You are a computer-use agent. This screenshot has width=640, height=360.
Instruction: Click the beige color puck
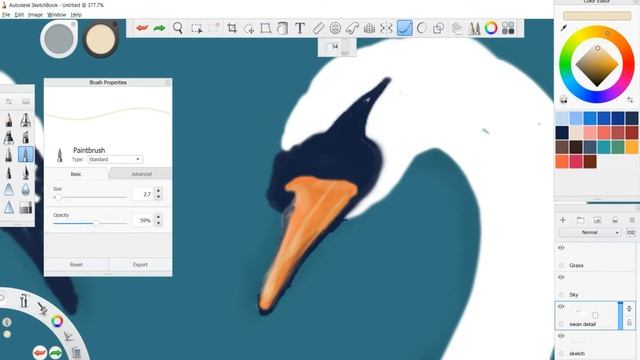point(101,39)
